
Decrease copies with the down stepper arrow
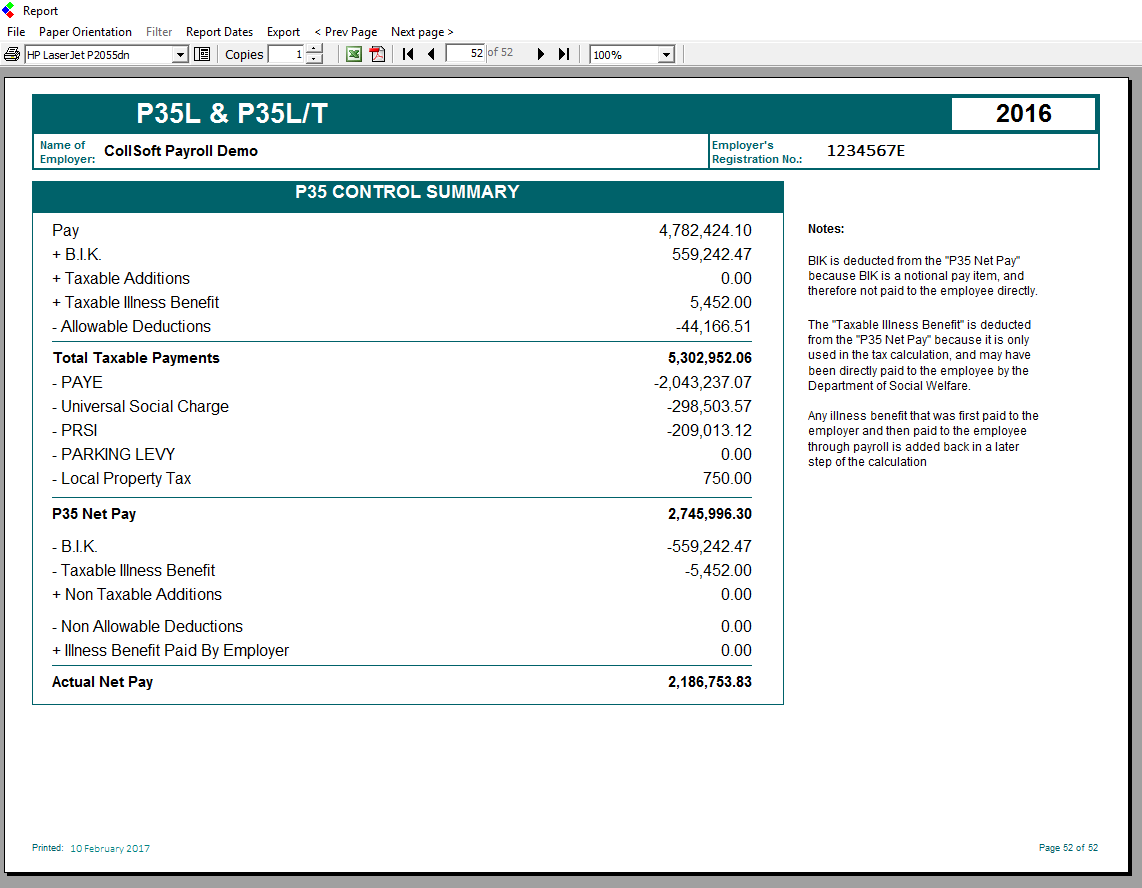point(314,59)
